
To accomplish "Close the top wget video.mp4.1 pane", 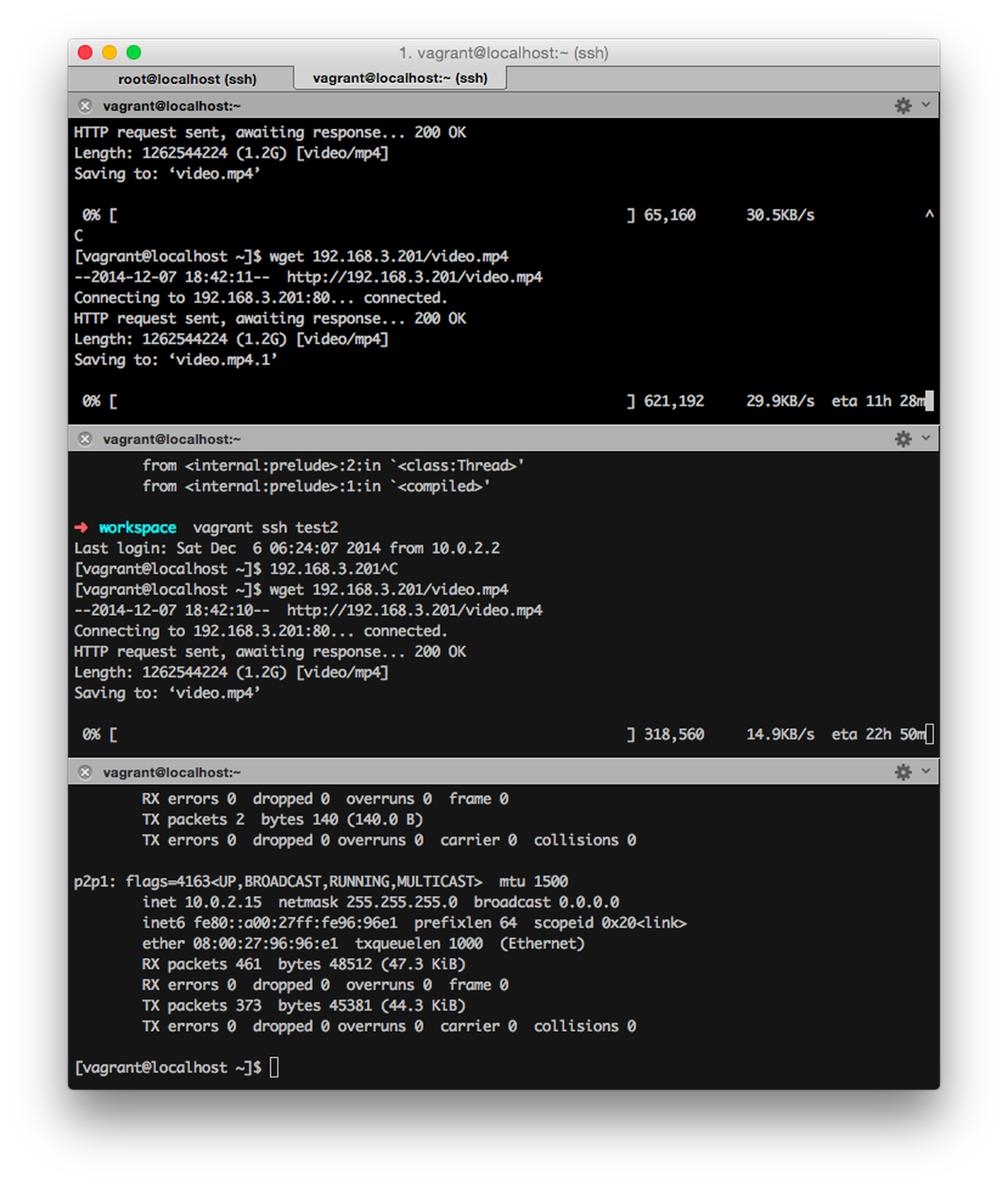I will (85, 106).
